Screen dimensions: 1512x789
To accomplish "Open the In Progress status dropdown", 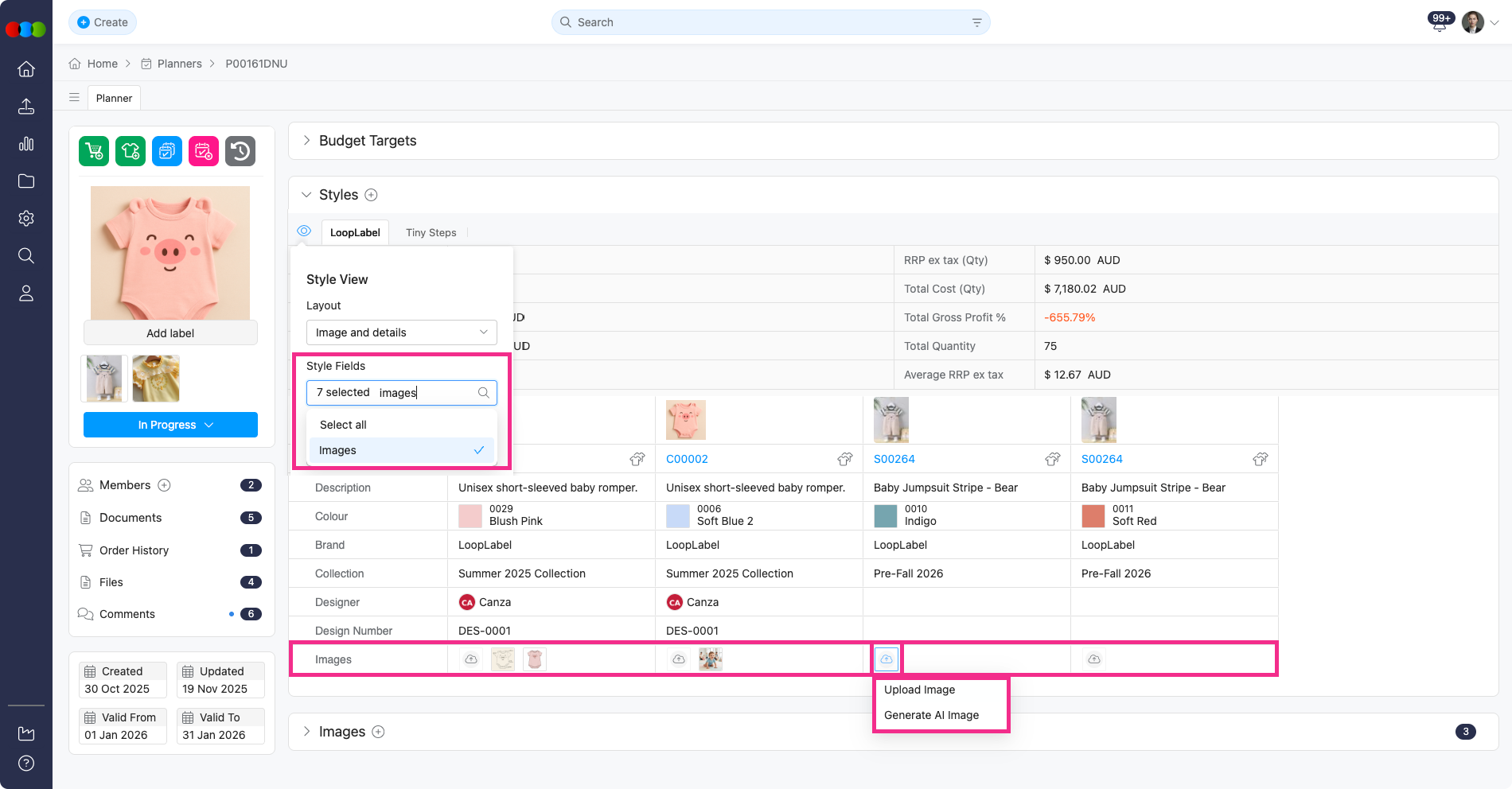I will pos(170,425).
